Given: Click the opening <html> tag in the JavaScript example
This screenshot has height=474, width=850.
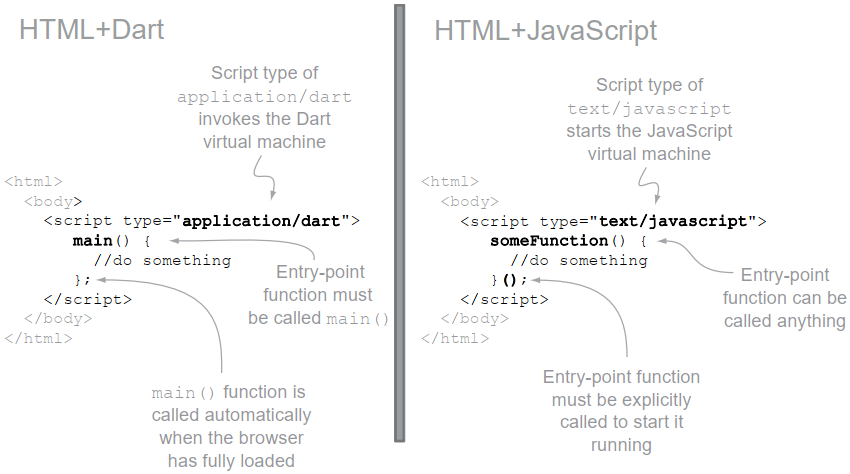Looking at the screenshot, I should (450, 182).
